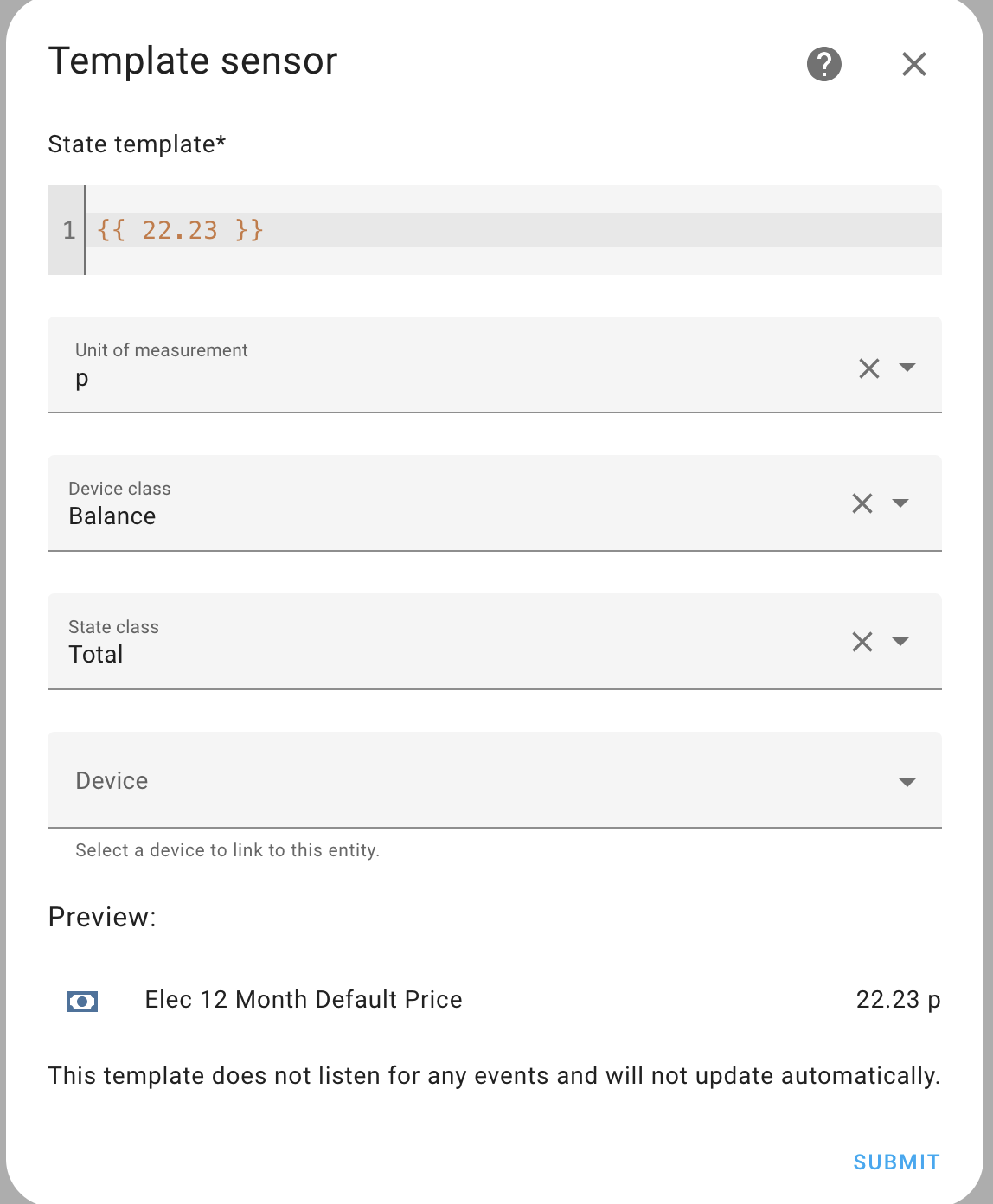Clear the Unit of measurement value

click(x=868, y=368)
